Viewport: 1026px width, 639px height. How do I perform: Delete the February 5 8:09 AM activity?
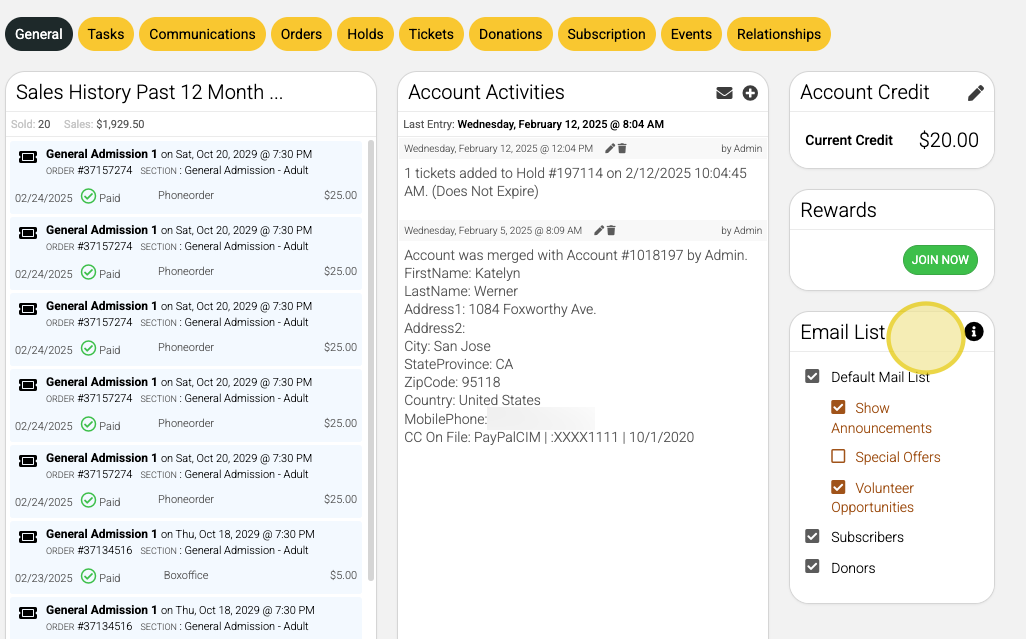611,230
